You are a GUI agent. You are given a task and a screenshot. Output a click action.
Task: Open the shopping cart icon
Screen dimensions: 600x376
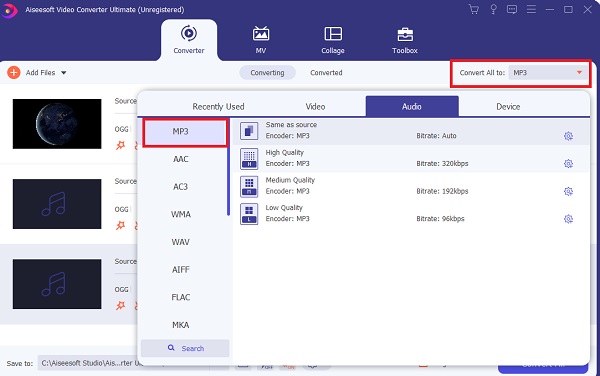coord(474,9)
